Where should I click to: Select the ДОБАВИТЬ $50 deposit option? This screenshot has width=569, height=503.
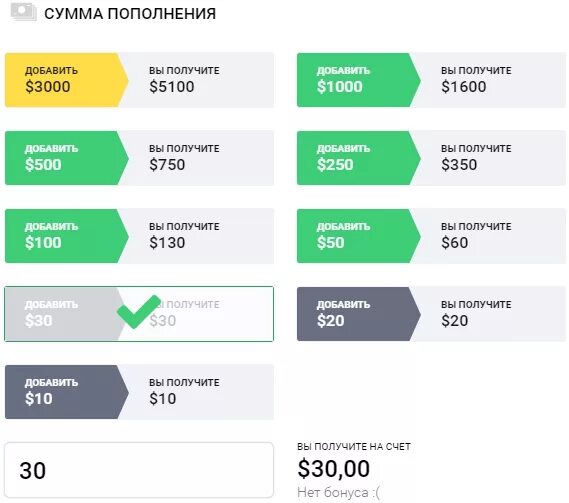point(358,236)
